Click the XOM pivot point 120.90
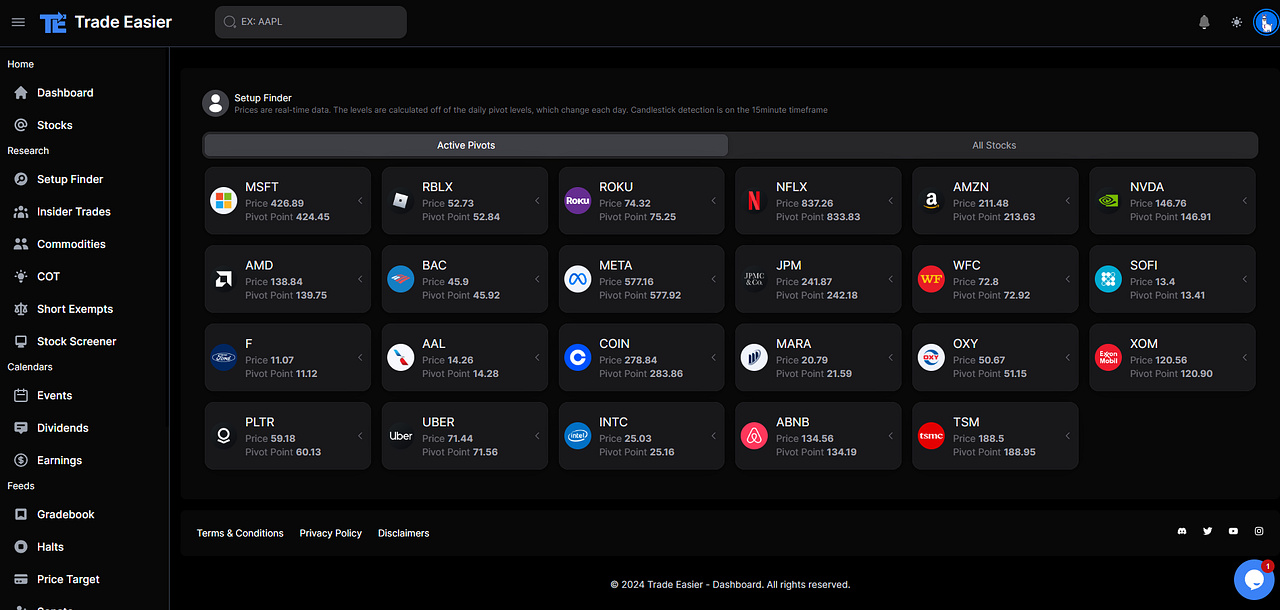This screenshot has height=610, width=1280. [x=1196, y=374]
